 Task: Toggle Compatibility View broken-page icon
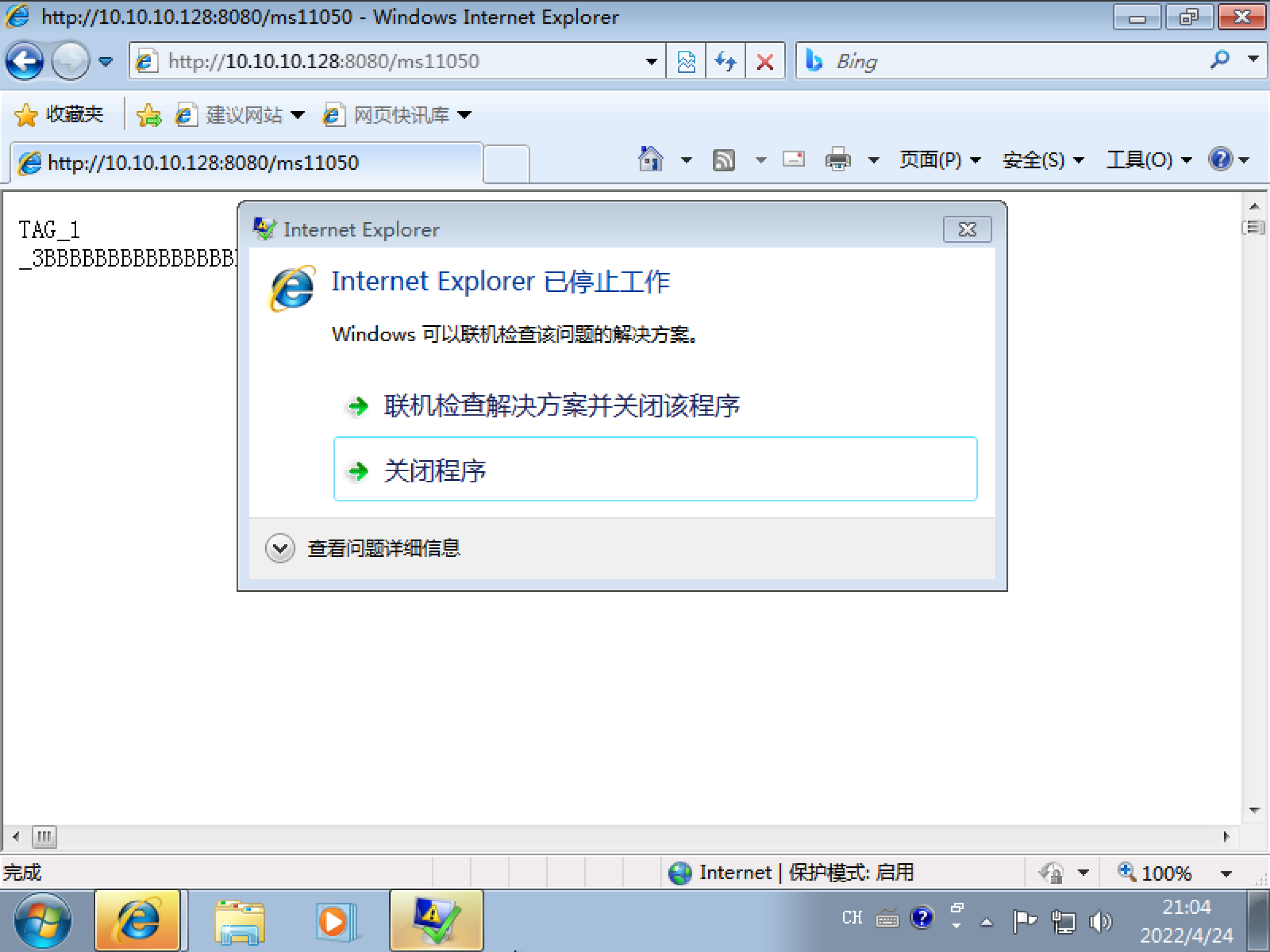pos(686,61)
